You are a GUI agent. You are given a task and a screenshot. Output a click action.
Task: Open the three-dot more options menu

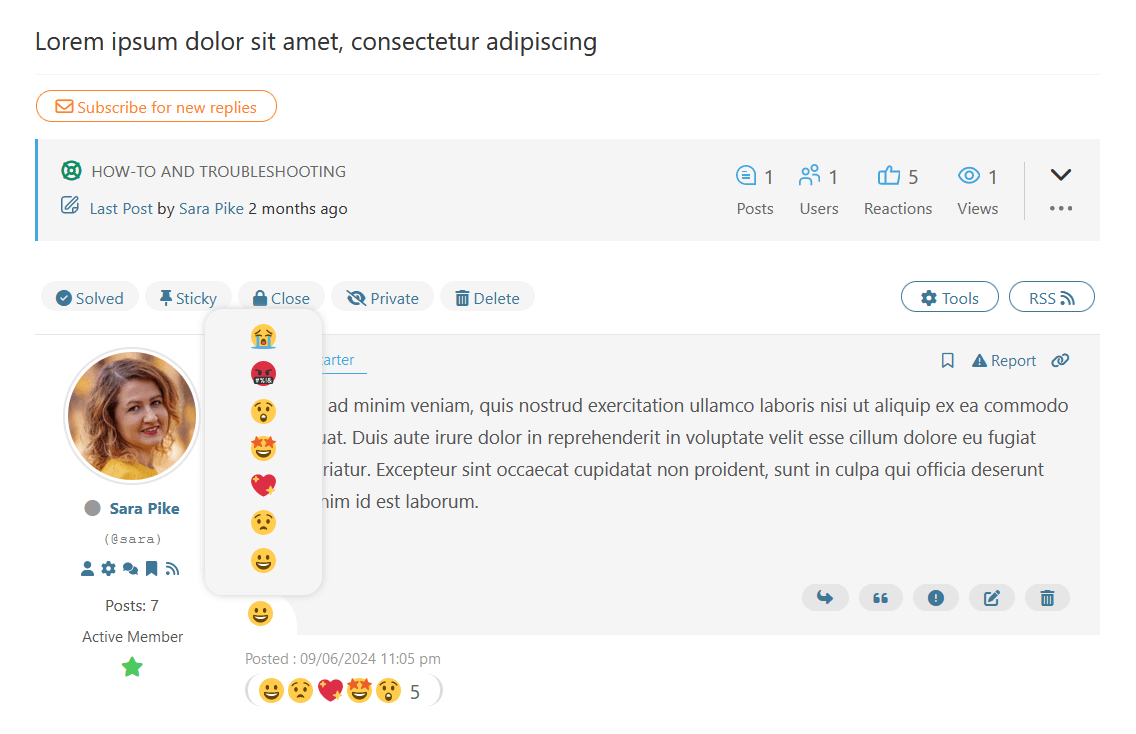click(1061, 209)
